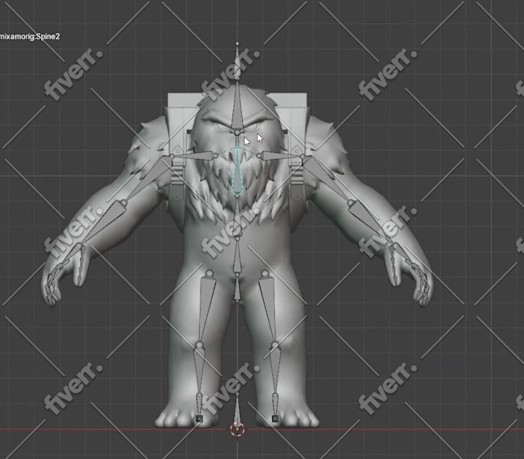Image resolution: width=524 pixels, height=459 pixels.
Task: Select the hips bone at the pelvis
Action: [x=237, y=288]
